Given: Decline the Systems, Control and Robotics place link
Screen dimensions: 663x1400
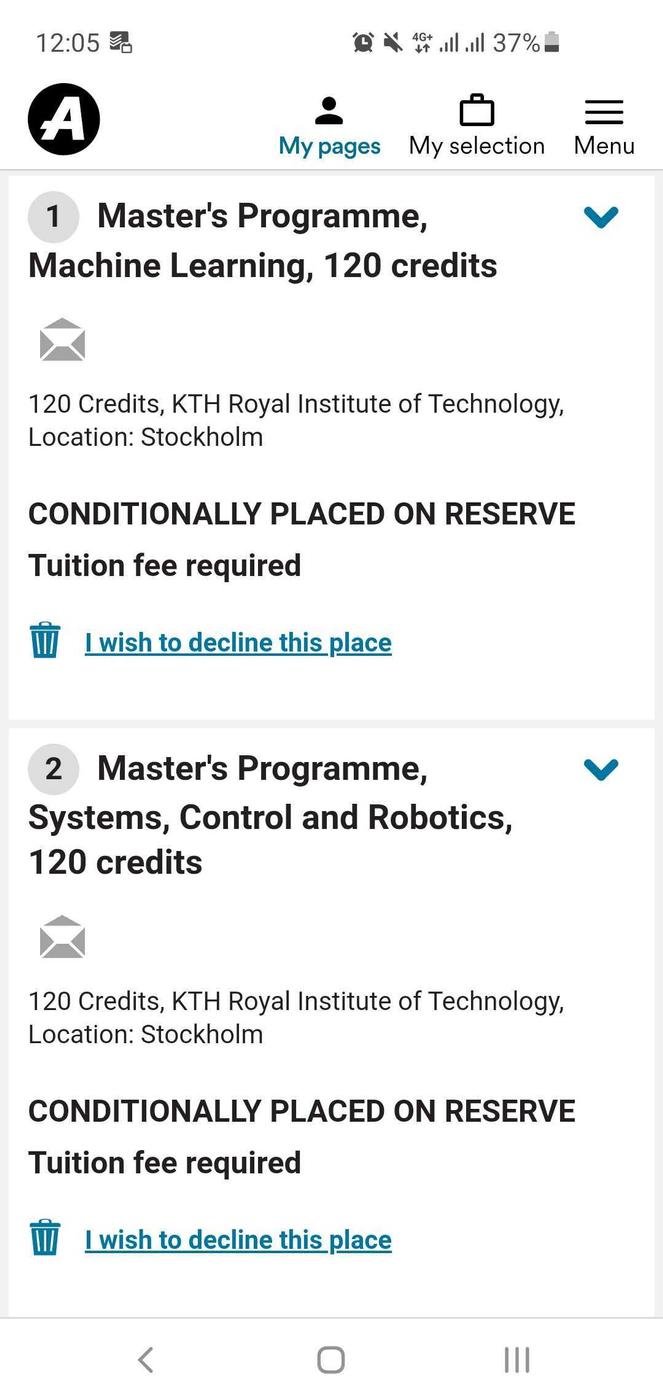Looking at the screenshot, I should (x=238, y=1240).
